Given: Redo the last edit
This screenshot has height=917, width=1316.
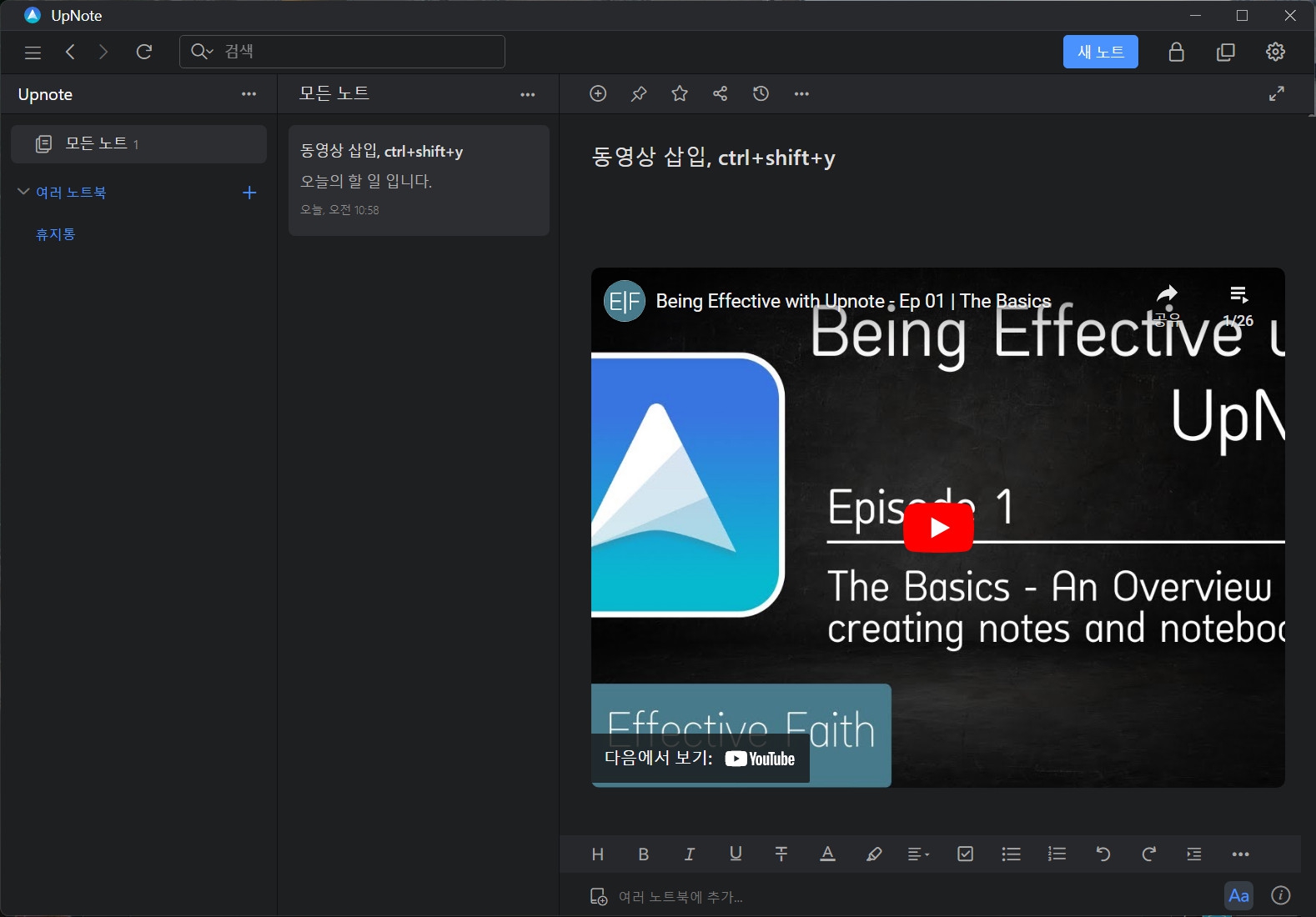Looking at the screenshot, I should click(x=1148, y=854).
